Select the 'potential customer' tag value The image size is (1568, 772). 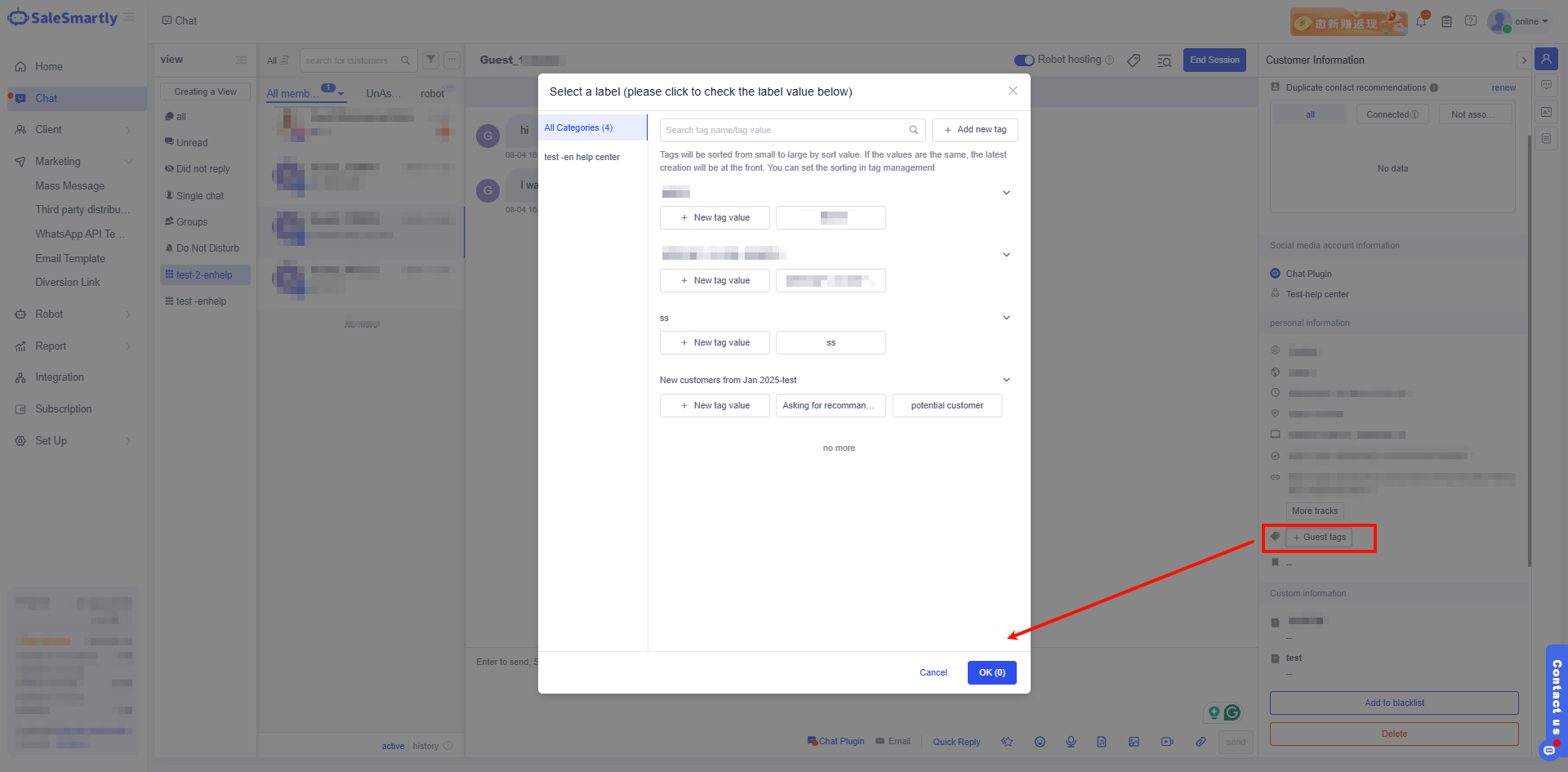point(947,406)
